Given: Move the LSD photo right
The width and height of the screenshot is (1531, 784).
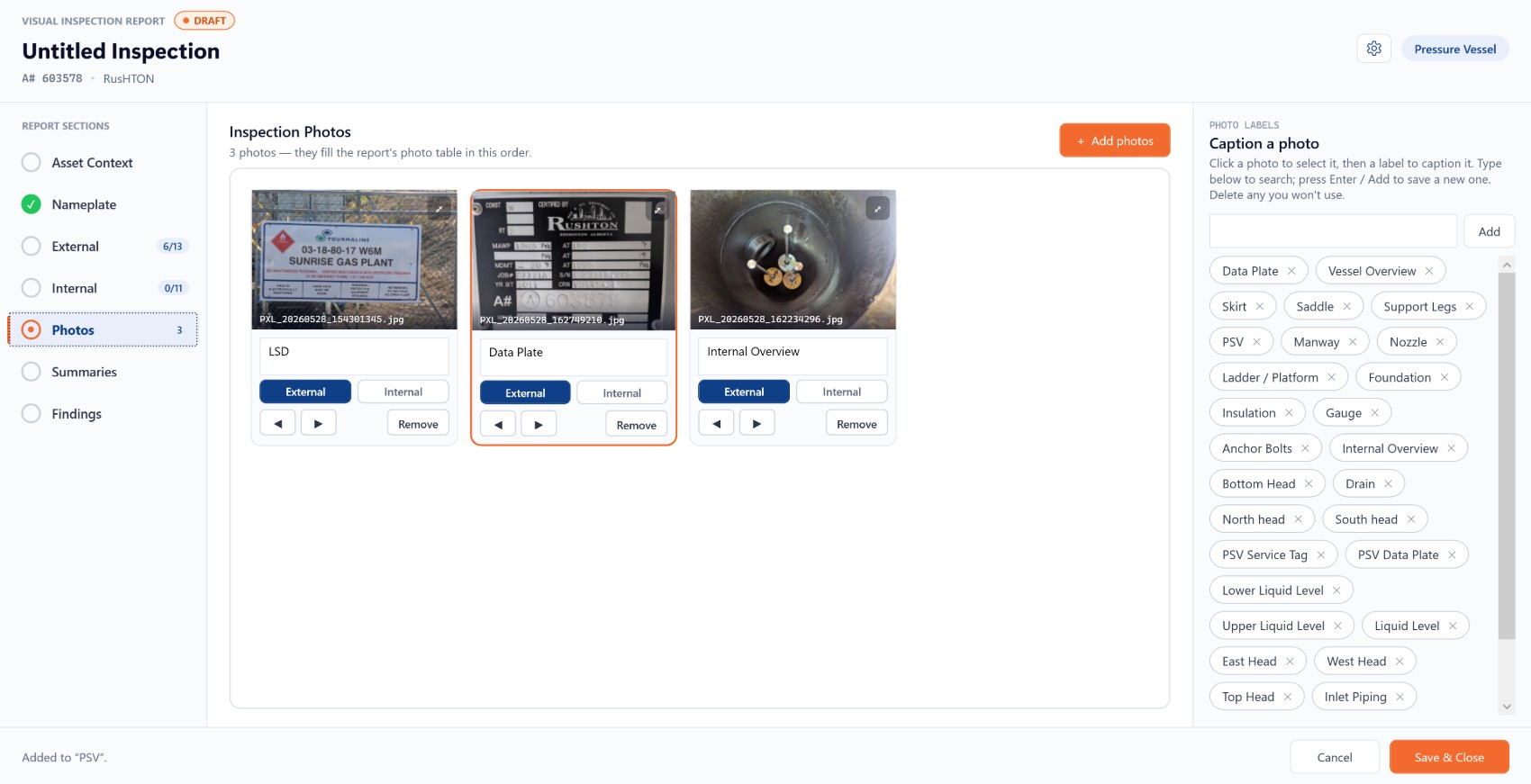Looking at the screenshot, I should click(318, 423).
